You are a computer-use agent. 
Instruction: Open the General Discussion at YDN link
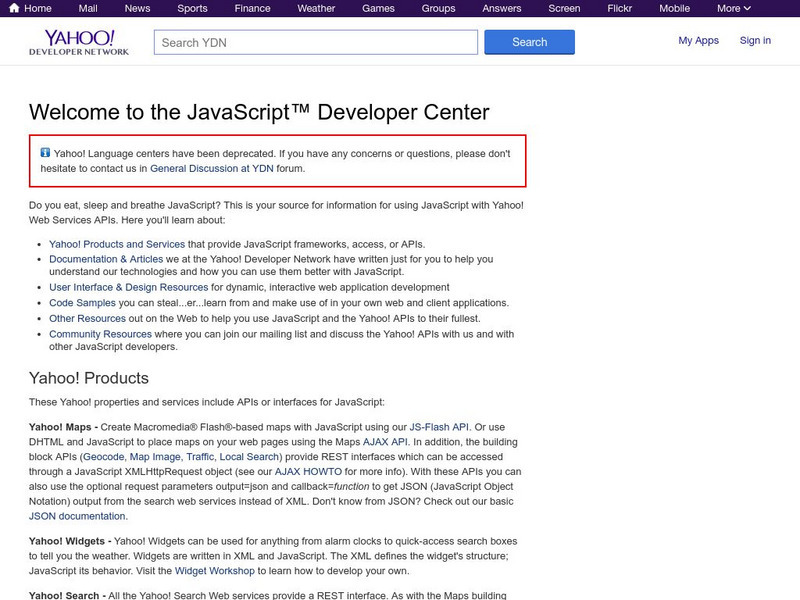click(212, 168)
